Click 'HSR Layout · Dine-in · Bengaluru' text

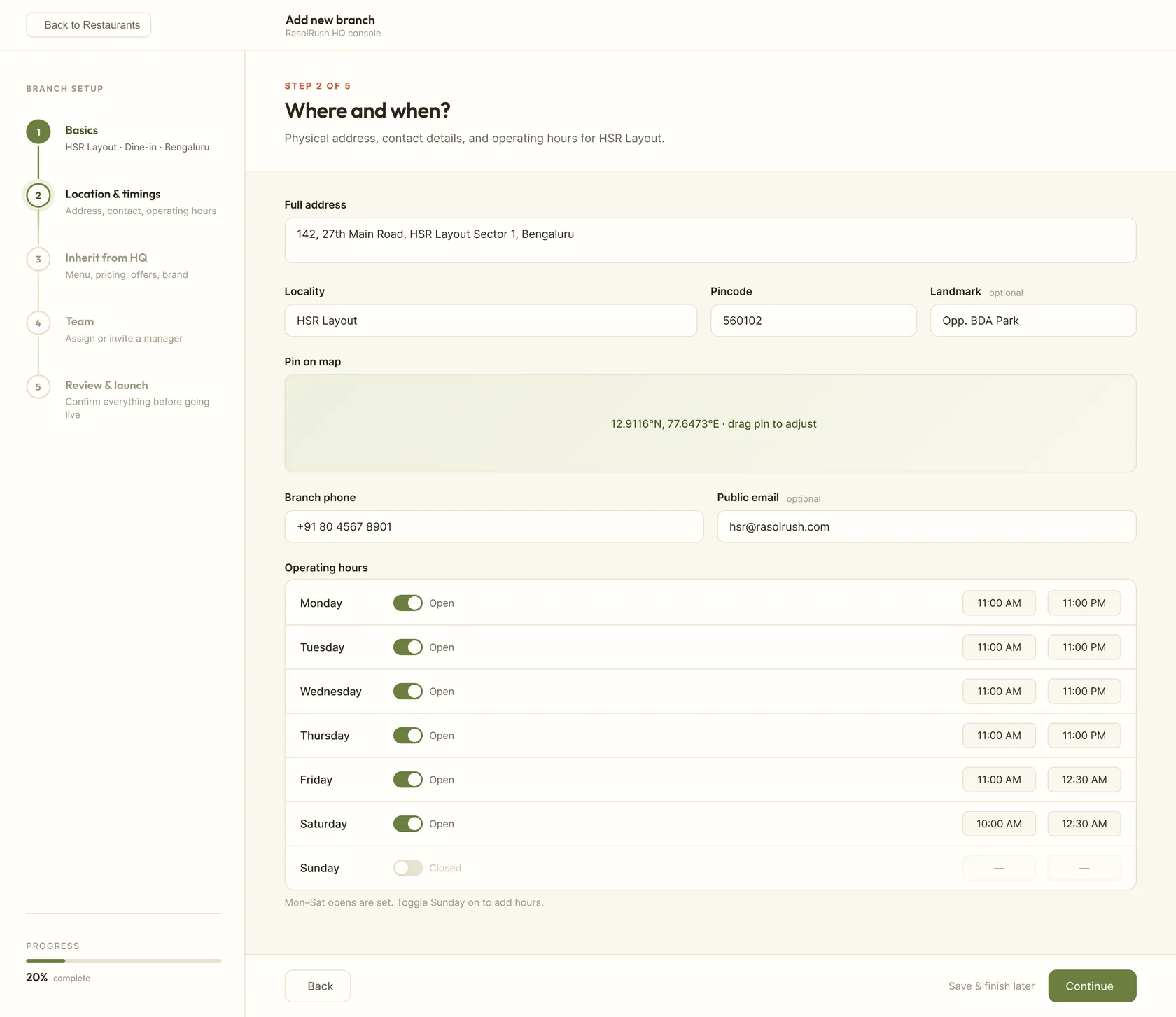pyautogui.click(x=137, y=147)
